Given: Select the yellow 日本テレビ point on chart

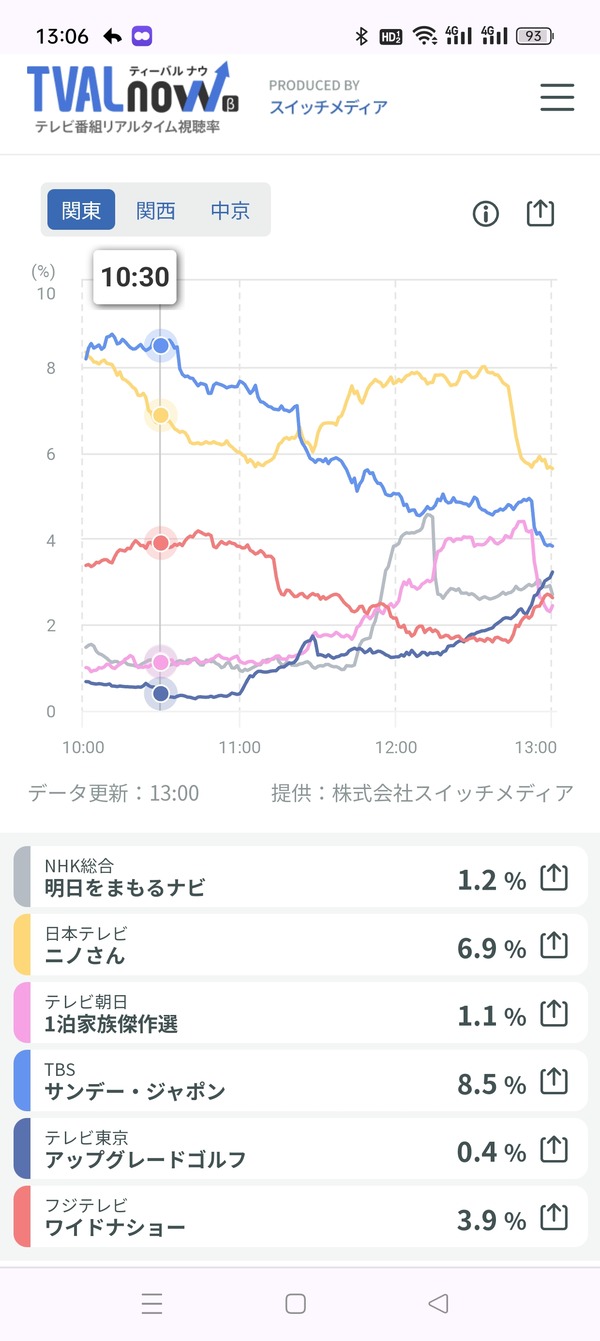Looking at the screenshot, I should click(161, 415).
